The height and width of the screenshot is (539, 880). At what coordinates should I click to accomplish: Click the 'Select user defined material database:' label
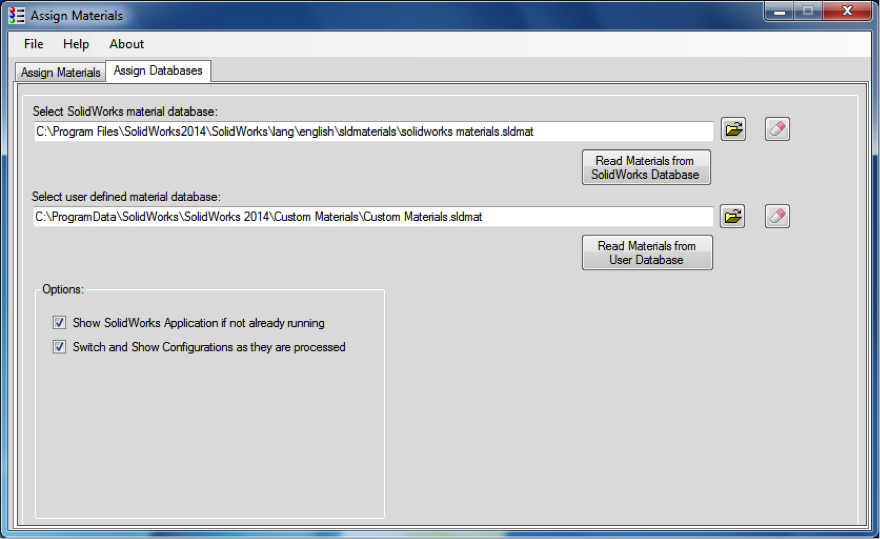click(x=126, y=197)
